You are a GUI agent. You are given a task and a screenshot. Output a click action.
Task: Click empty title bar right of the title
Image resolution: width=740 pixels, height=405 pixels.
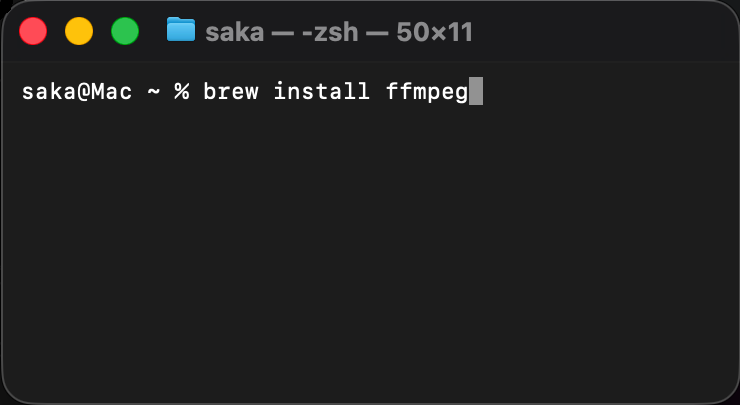[600, 31]
